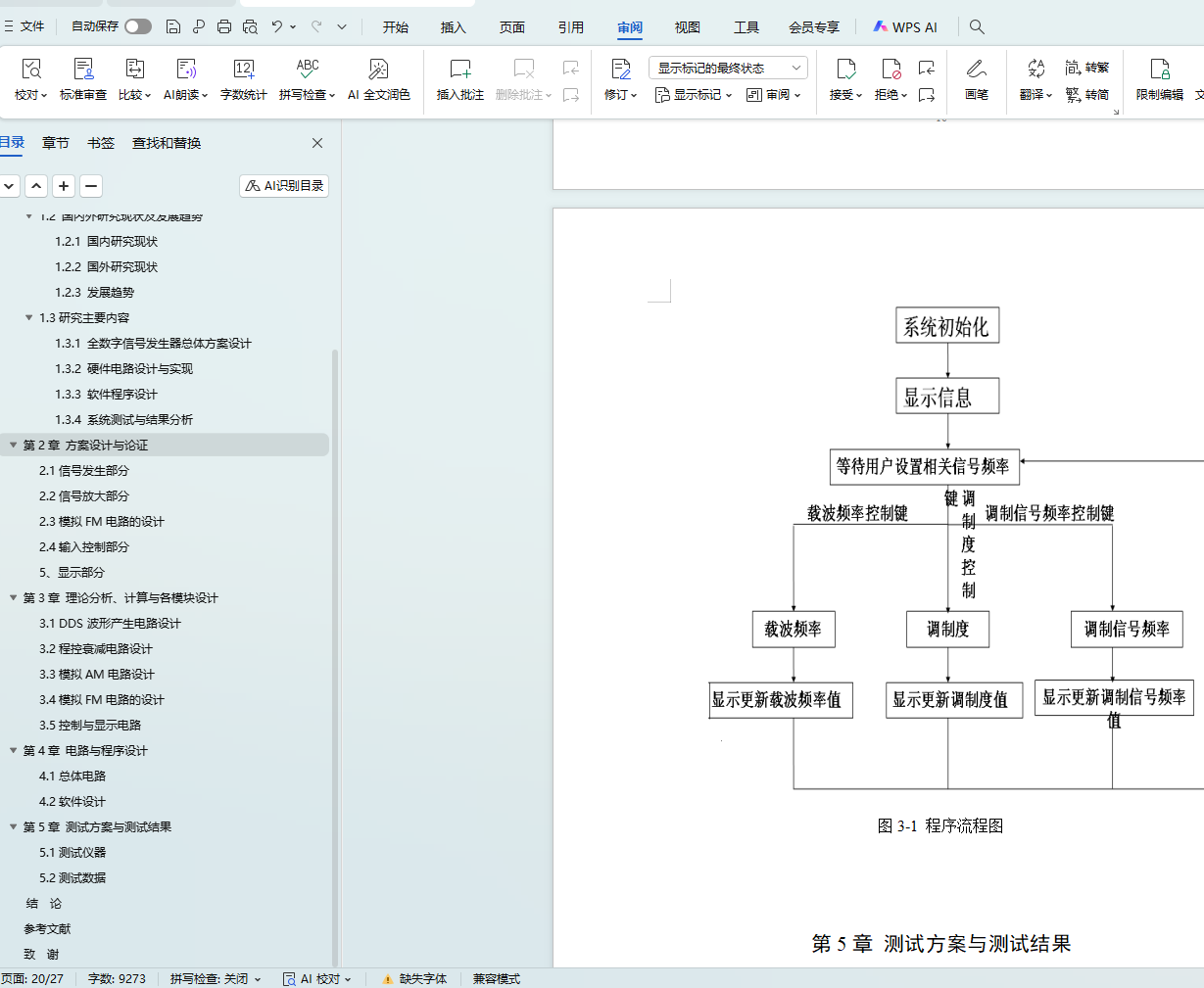The height and width of the screenshot is (988, 1204).
Task: Toggle 拼写检查 status in the status bar
Action: pos(215,978)
